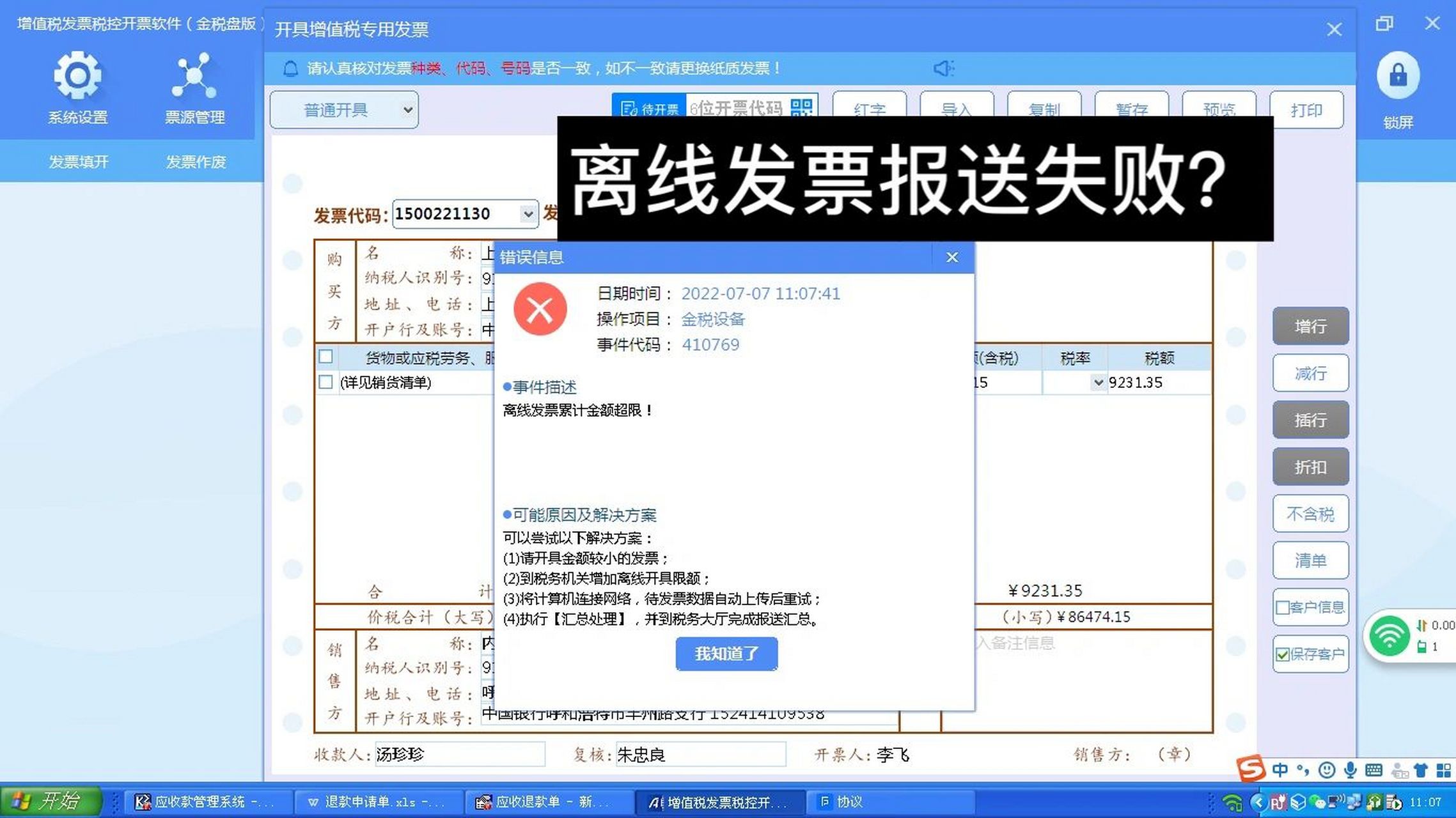This screenshot has width=1456, height=818.
Task: Toggle the 保存客户 checkbox
Action: [x=1284, y=653]
